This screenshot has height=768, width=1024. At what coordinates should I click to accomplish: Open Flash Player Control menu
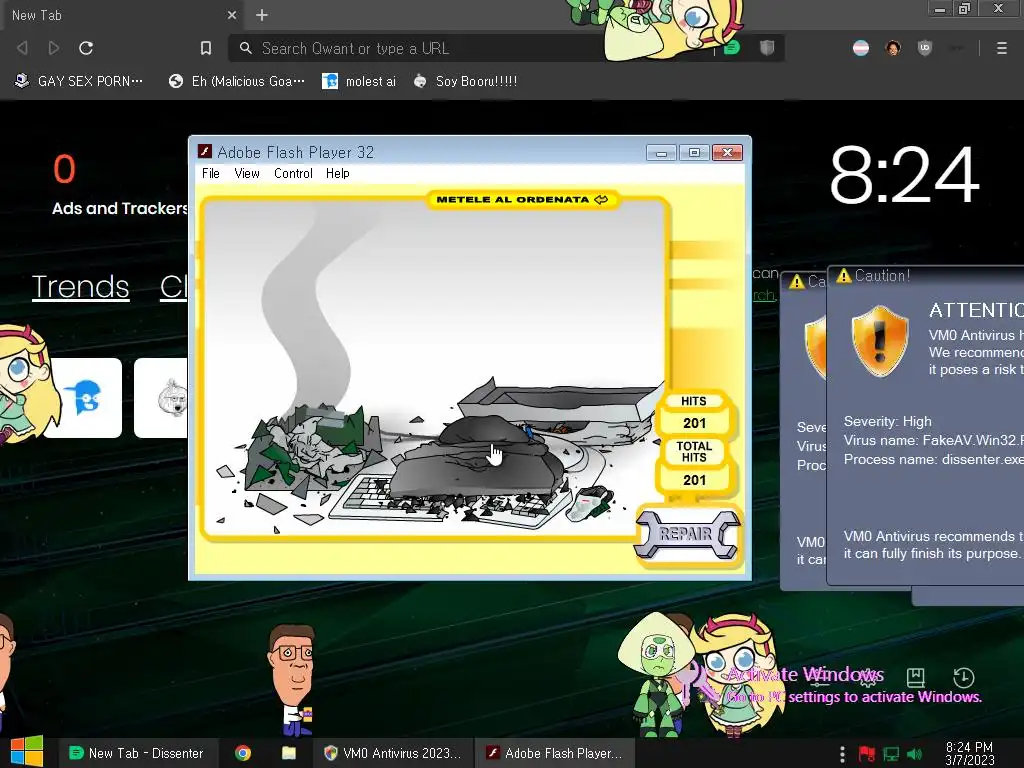(293, 173)
